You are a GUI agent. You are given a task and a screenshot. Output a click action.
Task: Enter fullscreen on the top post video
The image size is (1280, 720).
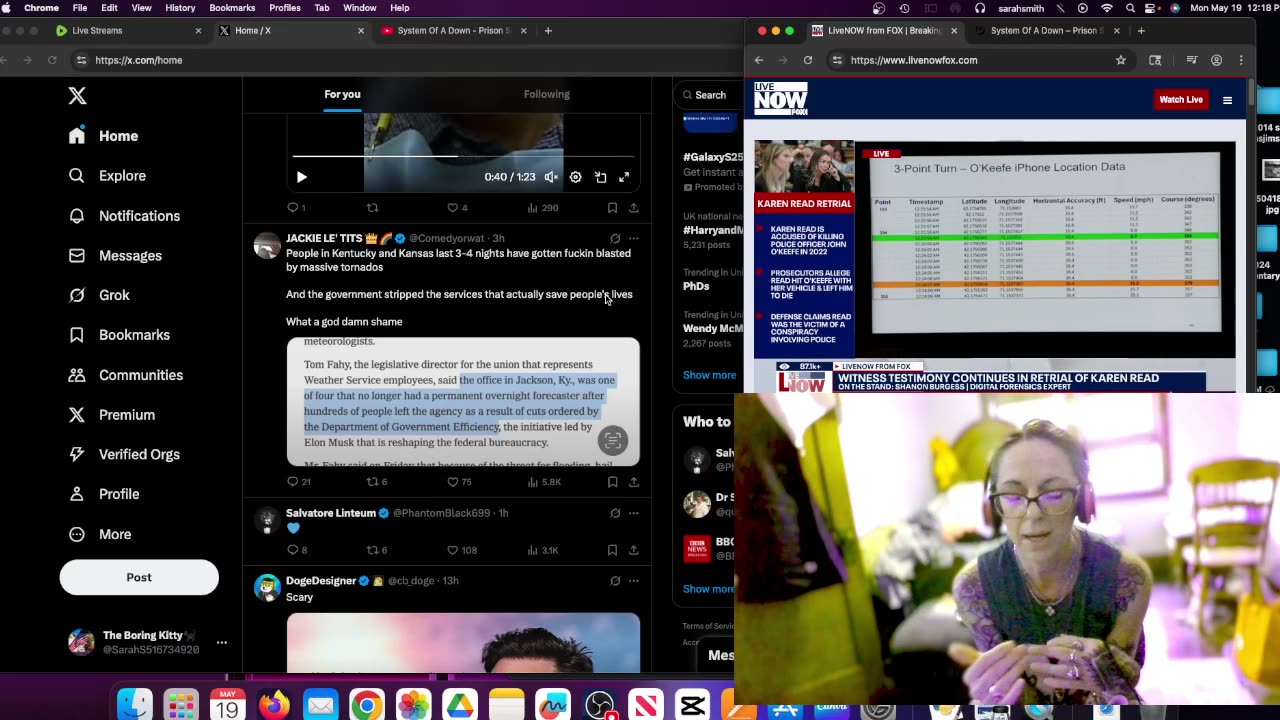point(624,177)
